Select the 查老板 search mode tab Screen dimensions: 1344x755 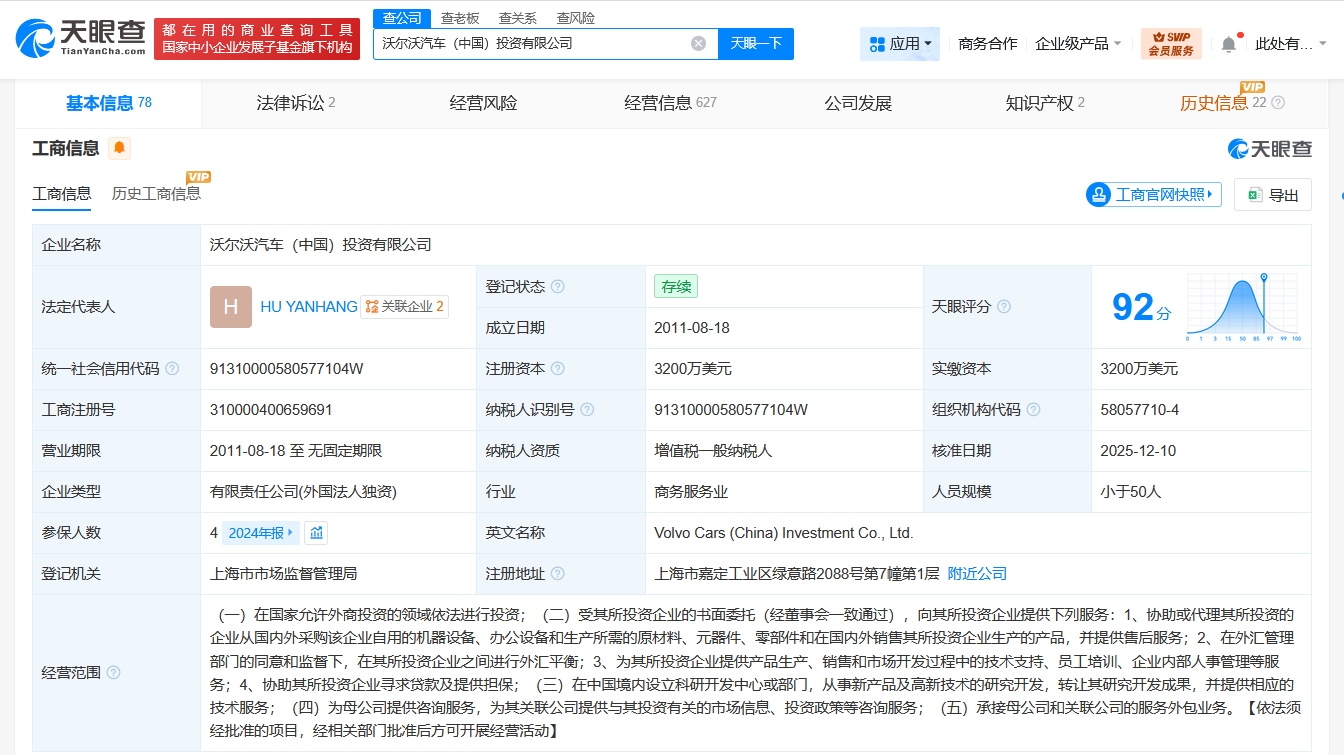[x=460, y=18]
